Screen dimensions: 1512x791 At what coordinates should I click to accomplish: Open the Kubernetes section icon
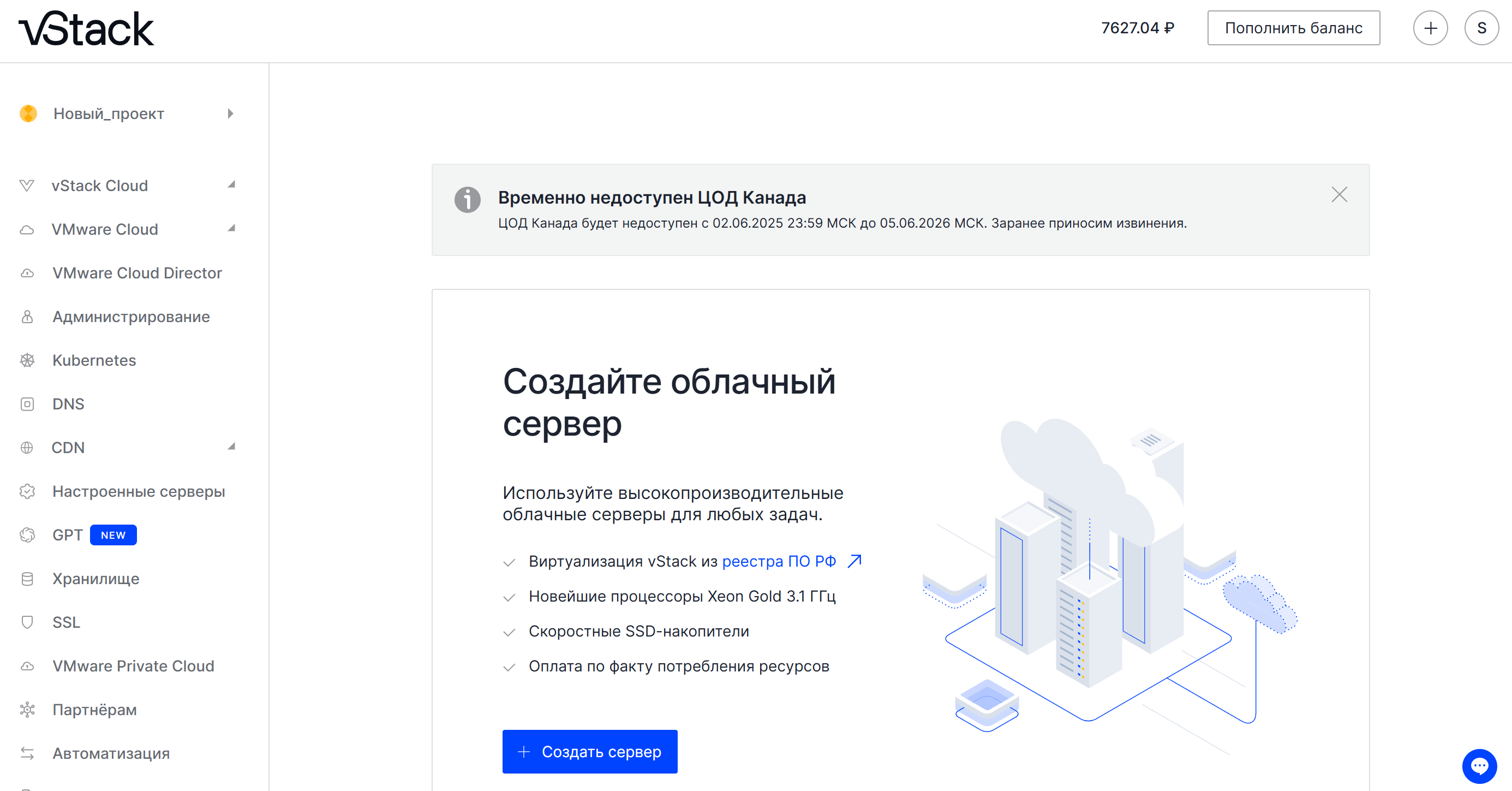tap(27, 360)
